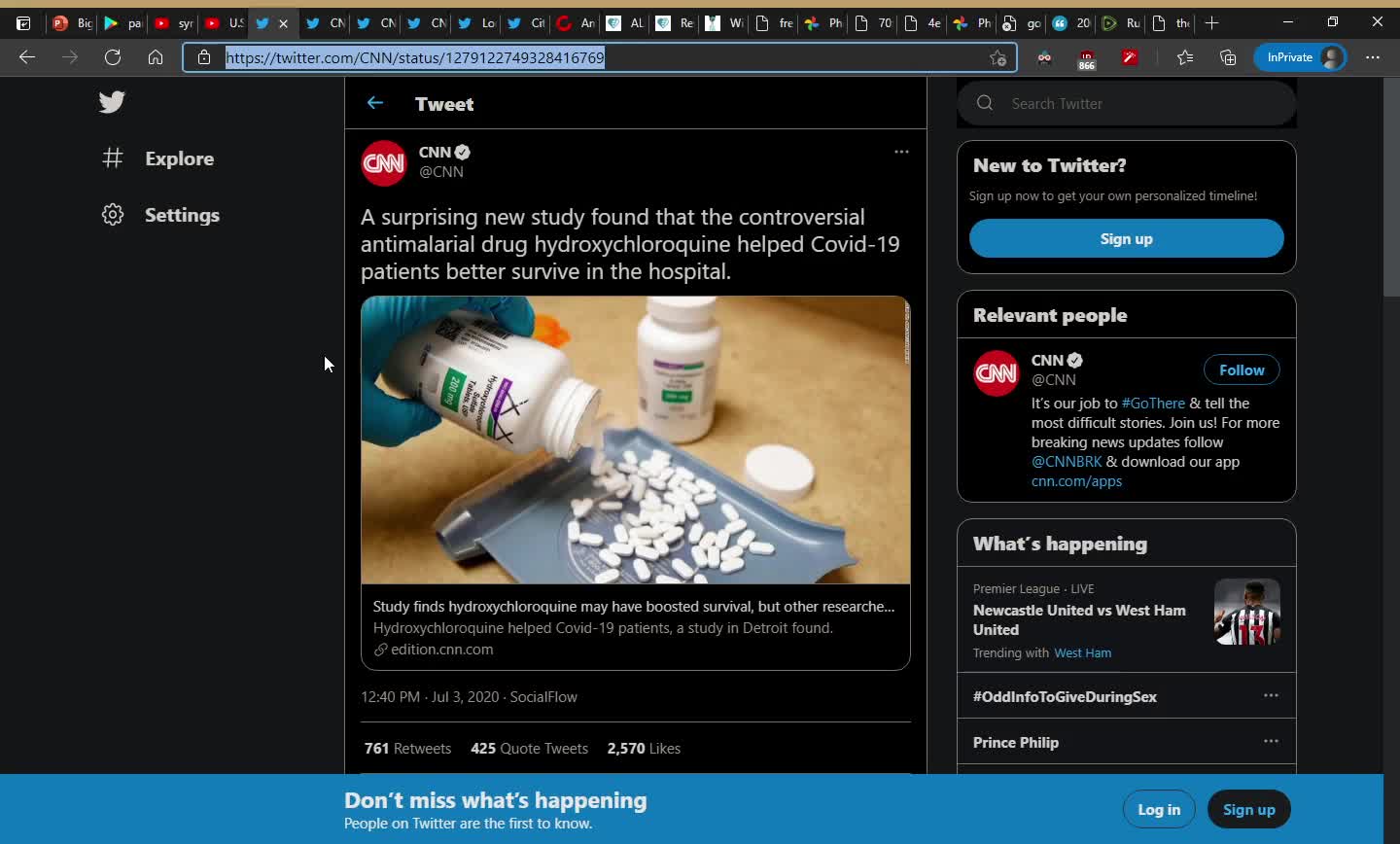The width and height of the screenshot is (1400, 844).
Task: Click the Newcastle match thumbnail
Action: point(1246,612)
